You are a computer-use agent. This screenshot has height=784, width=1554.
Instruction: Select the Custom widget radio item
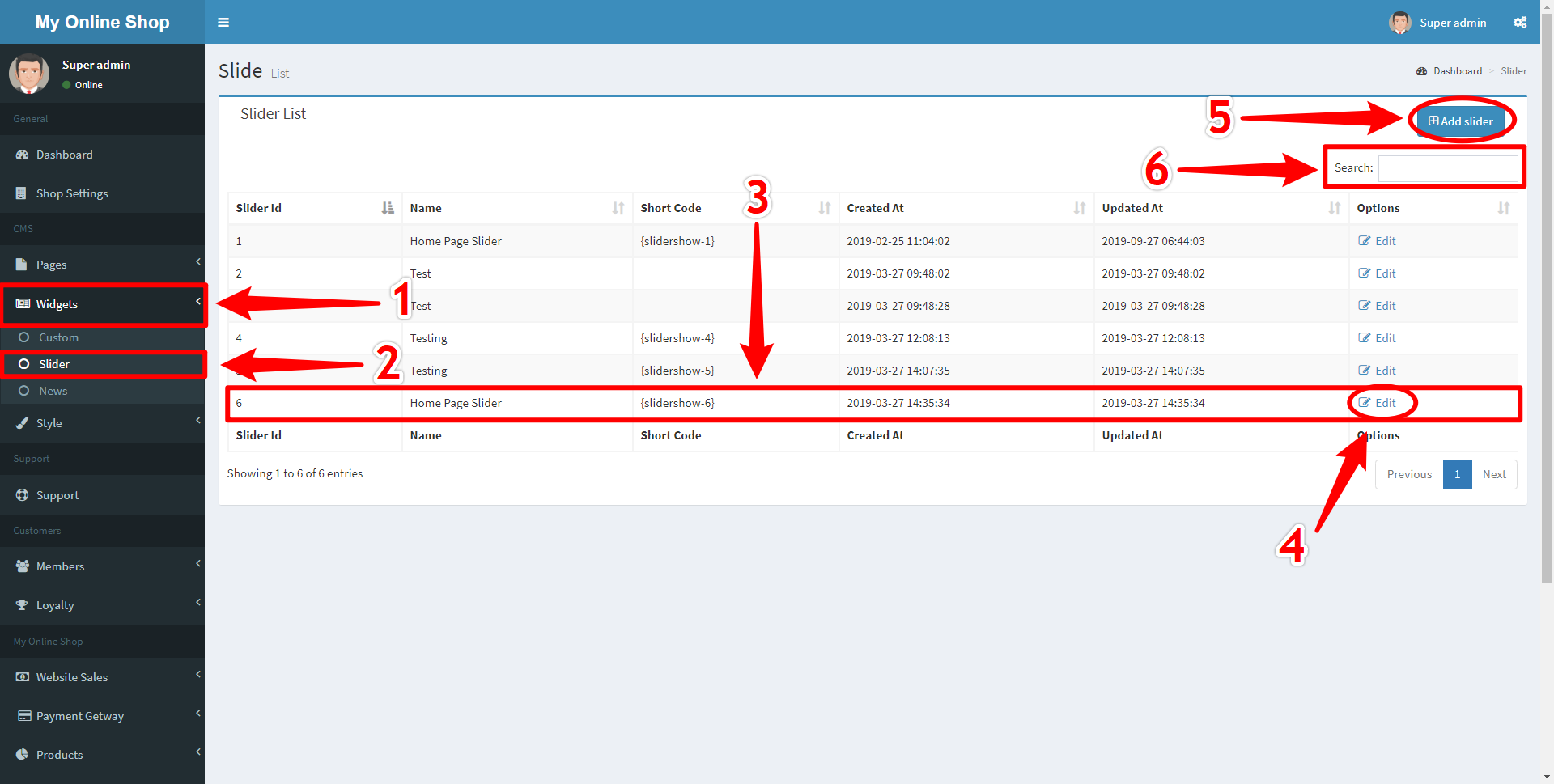tap(24, 337)
